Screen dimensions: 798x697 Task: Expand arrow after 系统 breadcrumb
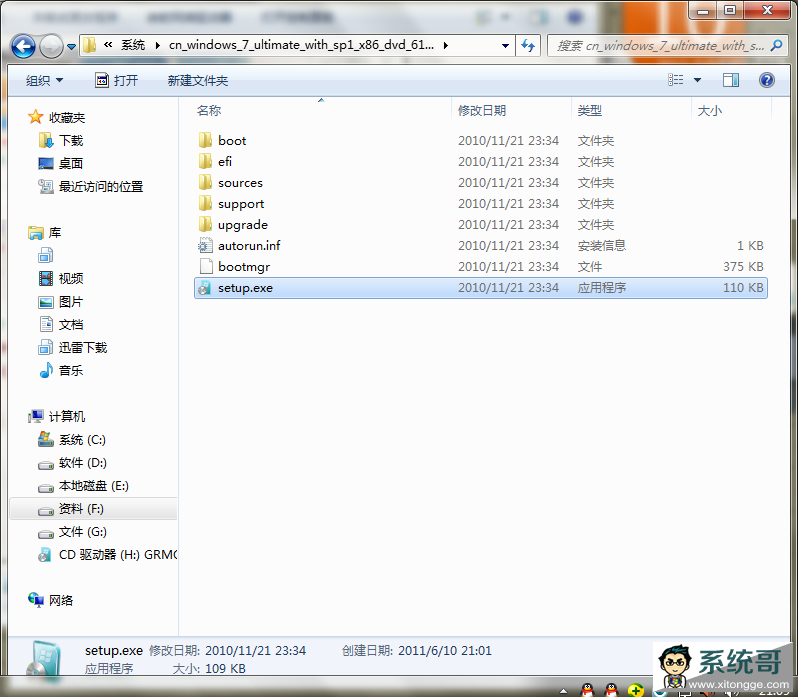[158, 45]
